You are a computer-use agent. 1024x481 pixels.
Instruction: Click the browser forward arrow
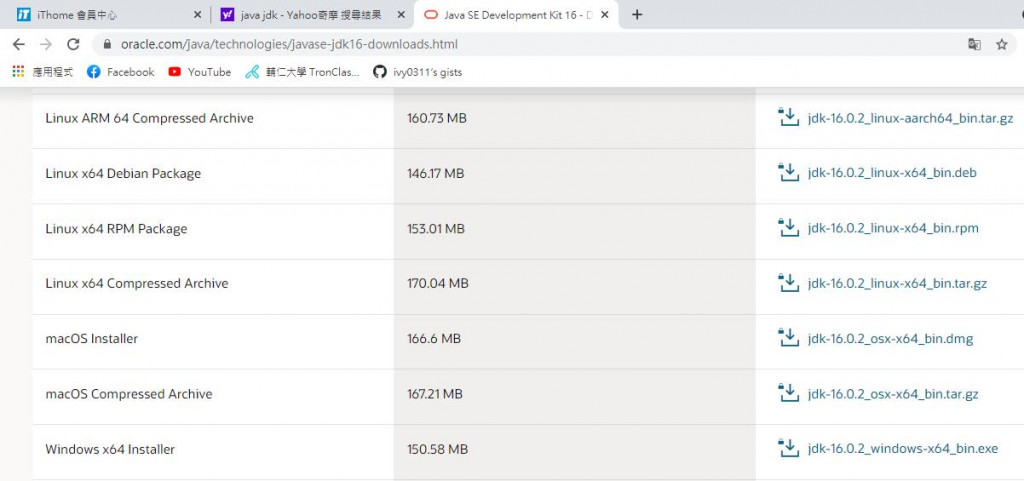coord(46,44)
